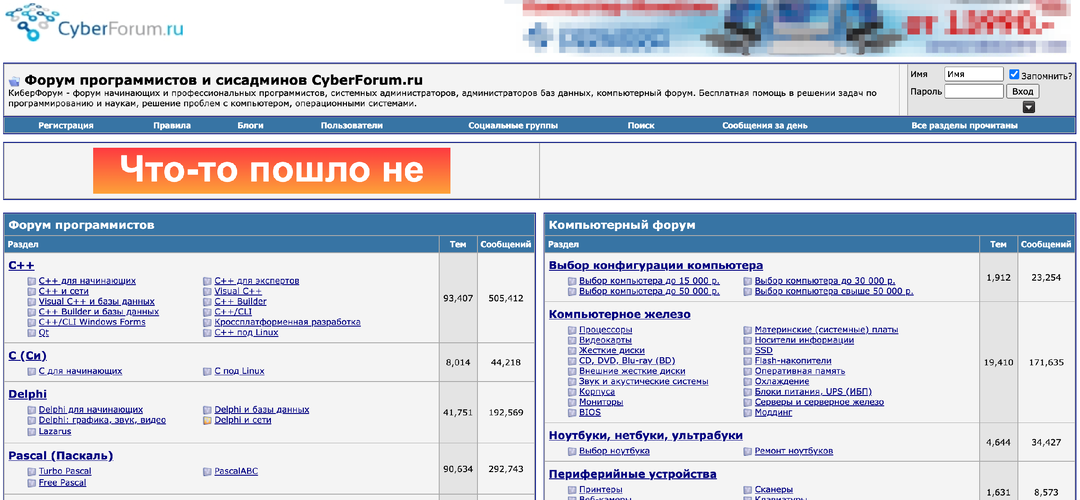Viewport: 1080px width, 500px height.
Task: Click the folder icon next to C++ для начинающих
Action: click(x=32, y=281)
